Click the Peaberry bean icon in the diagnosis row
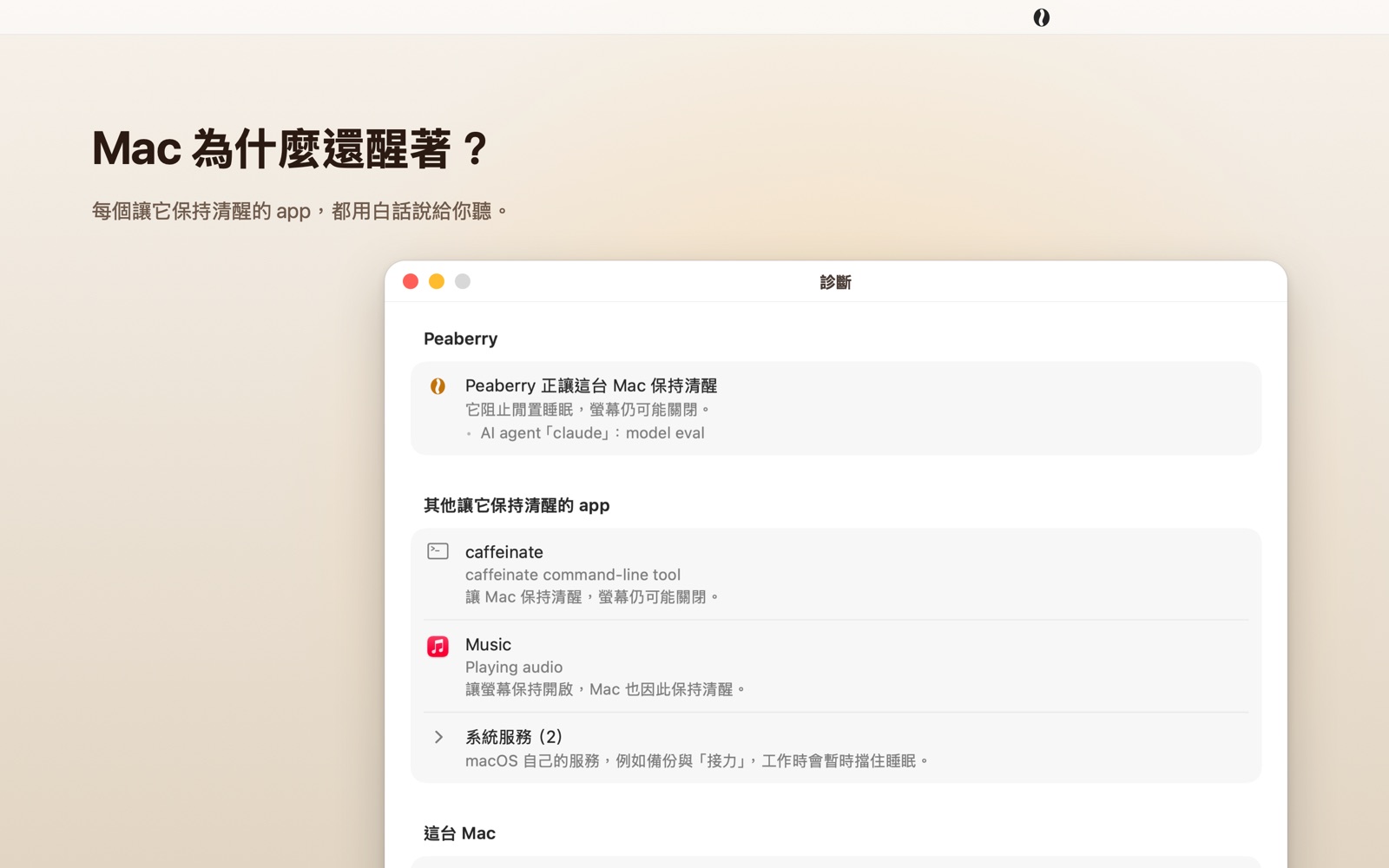The width and height of the screenshot is (1389, 868). coord(438,386)
